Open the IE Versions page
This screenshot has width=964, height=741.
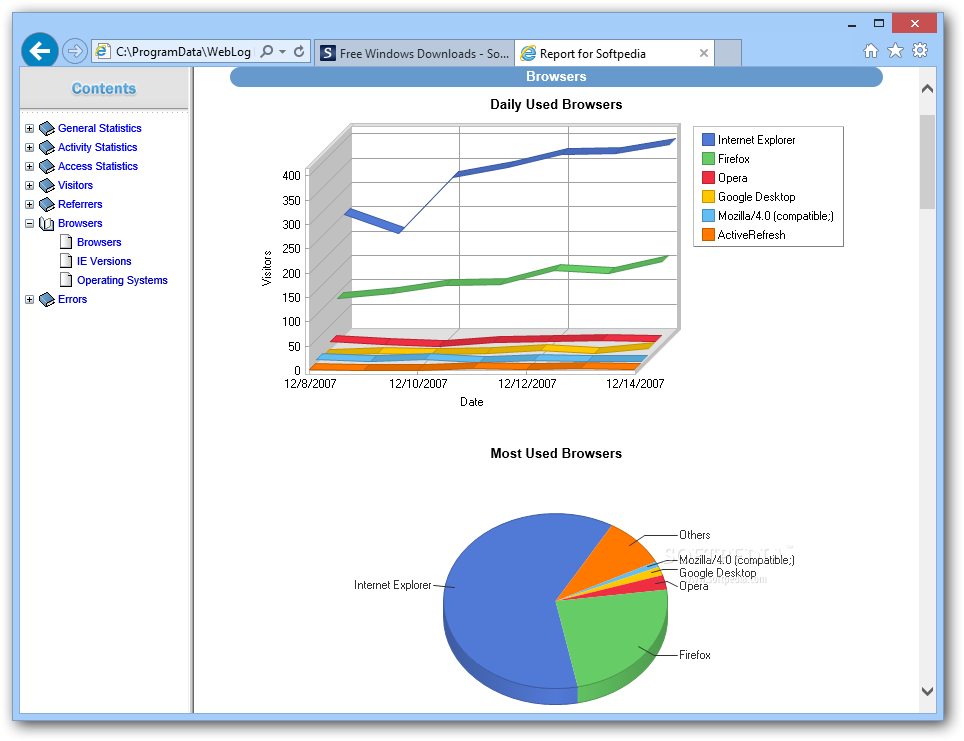coord(104,262)
